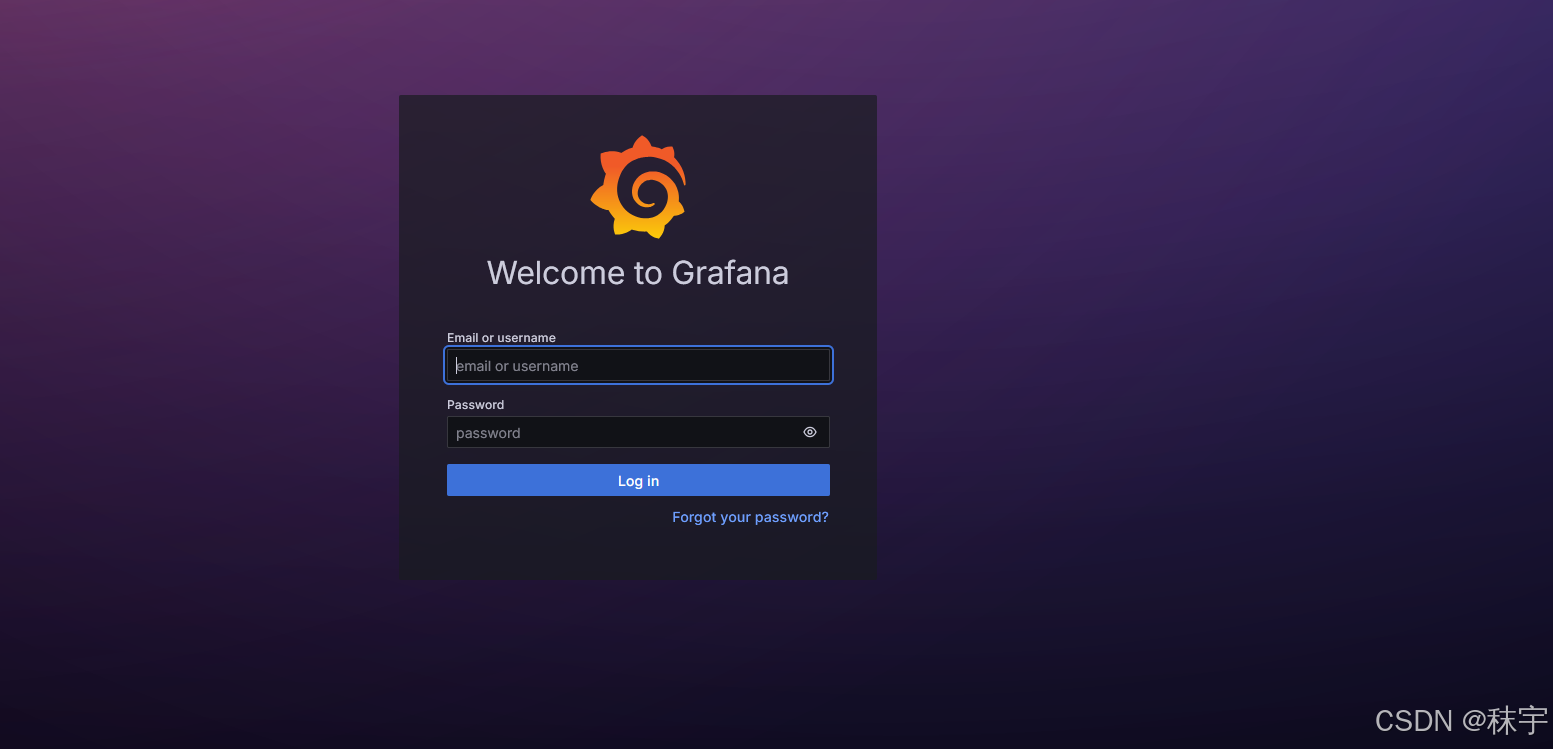The image size is (1553, 749).
Task: Click the 'Welcome to Grafana' heading
Action: pyautogui.click(x=638, y=273)
